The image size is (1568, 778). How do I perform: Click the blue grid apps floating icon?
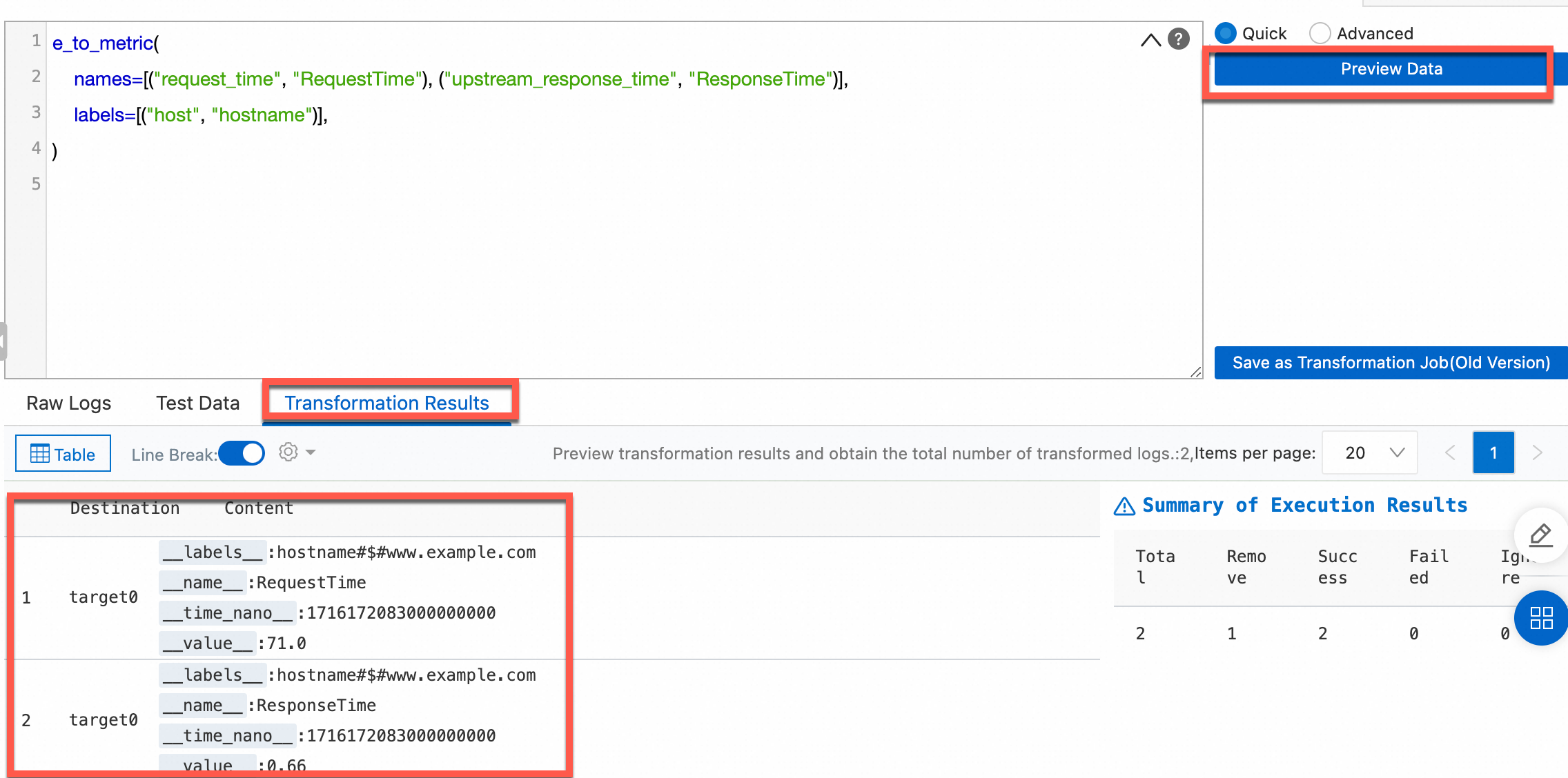[1541, 618]
